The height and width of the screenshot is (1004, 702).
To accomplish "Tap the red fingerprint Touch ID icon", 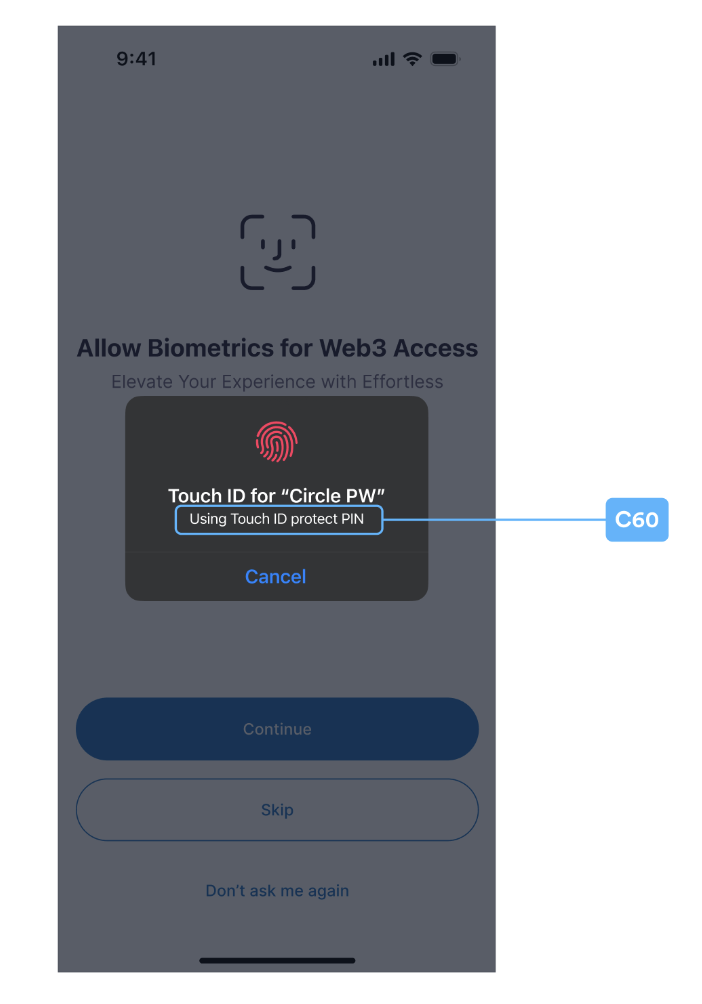I will (277, 442).
